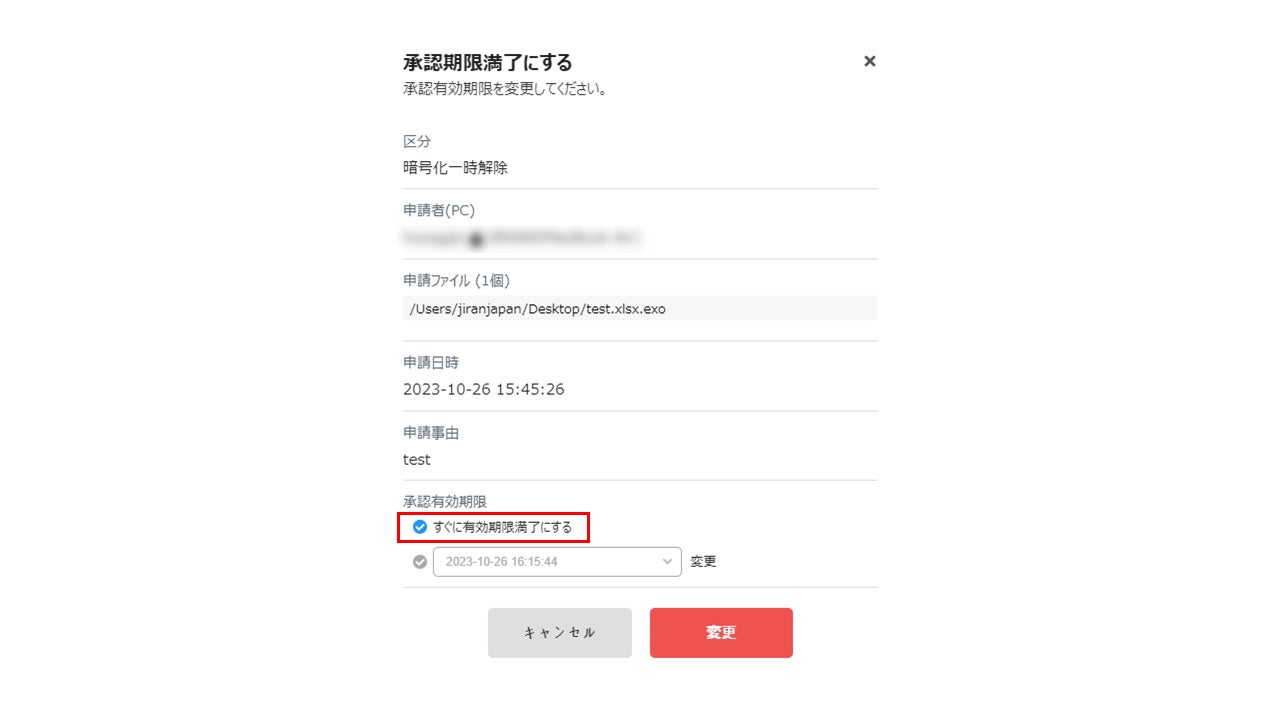Screen dimensions: 1280x720
Task: Click the 暗号化一時解除 category value
Action: pos(455,168)
